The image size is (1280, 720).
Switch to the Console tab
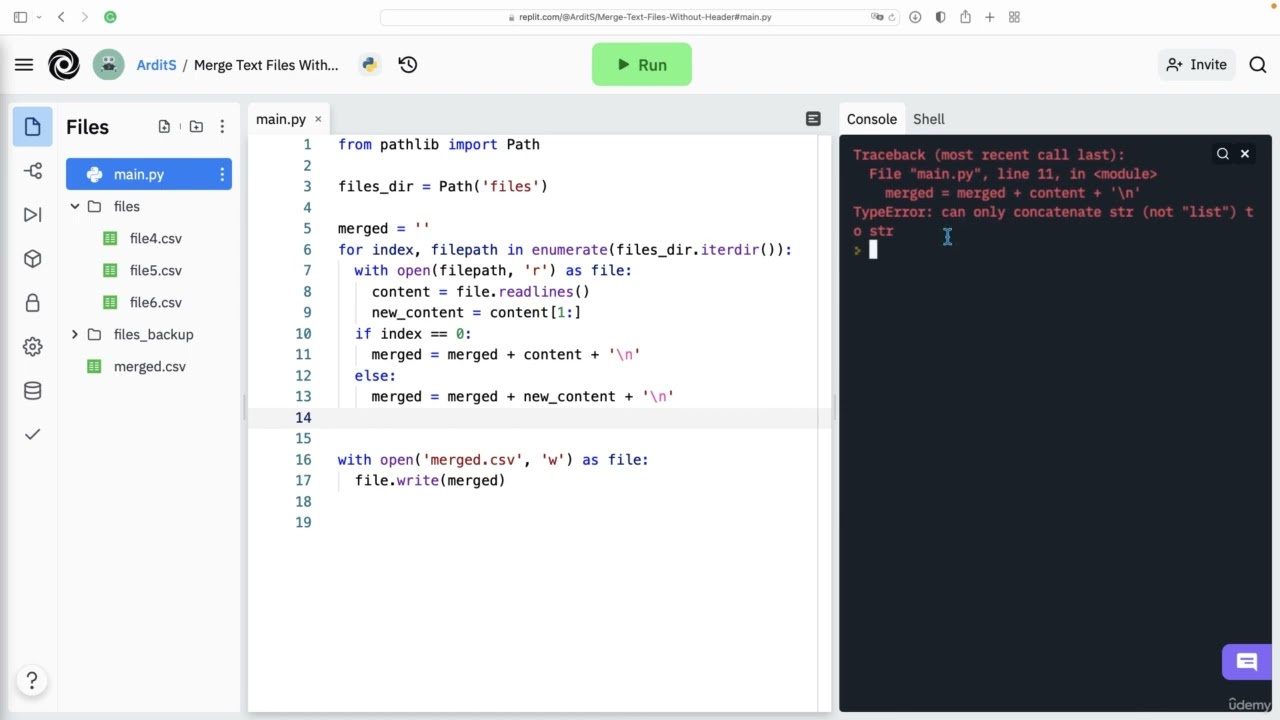pyautogui.click(x=872, y=119)
